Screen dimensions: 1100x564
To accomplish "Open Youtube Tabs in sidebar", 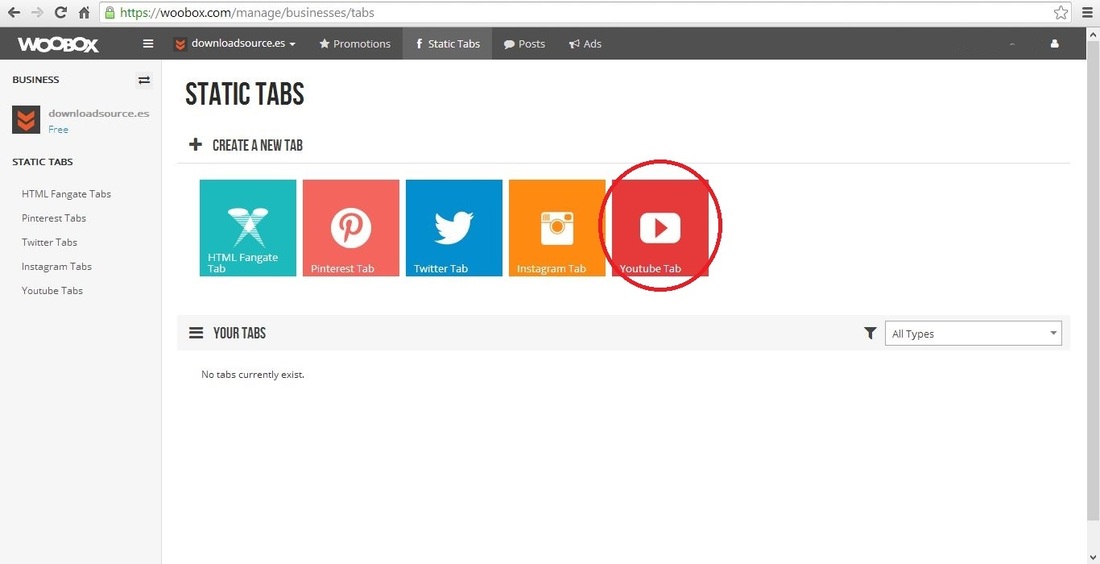I will [52, 290].
